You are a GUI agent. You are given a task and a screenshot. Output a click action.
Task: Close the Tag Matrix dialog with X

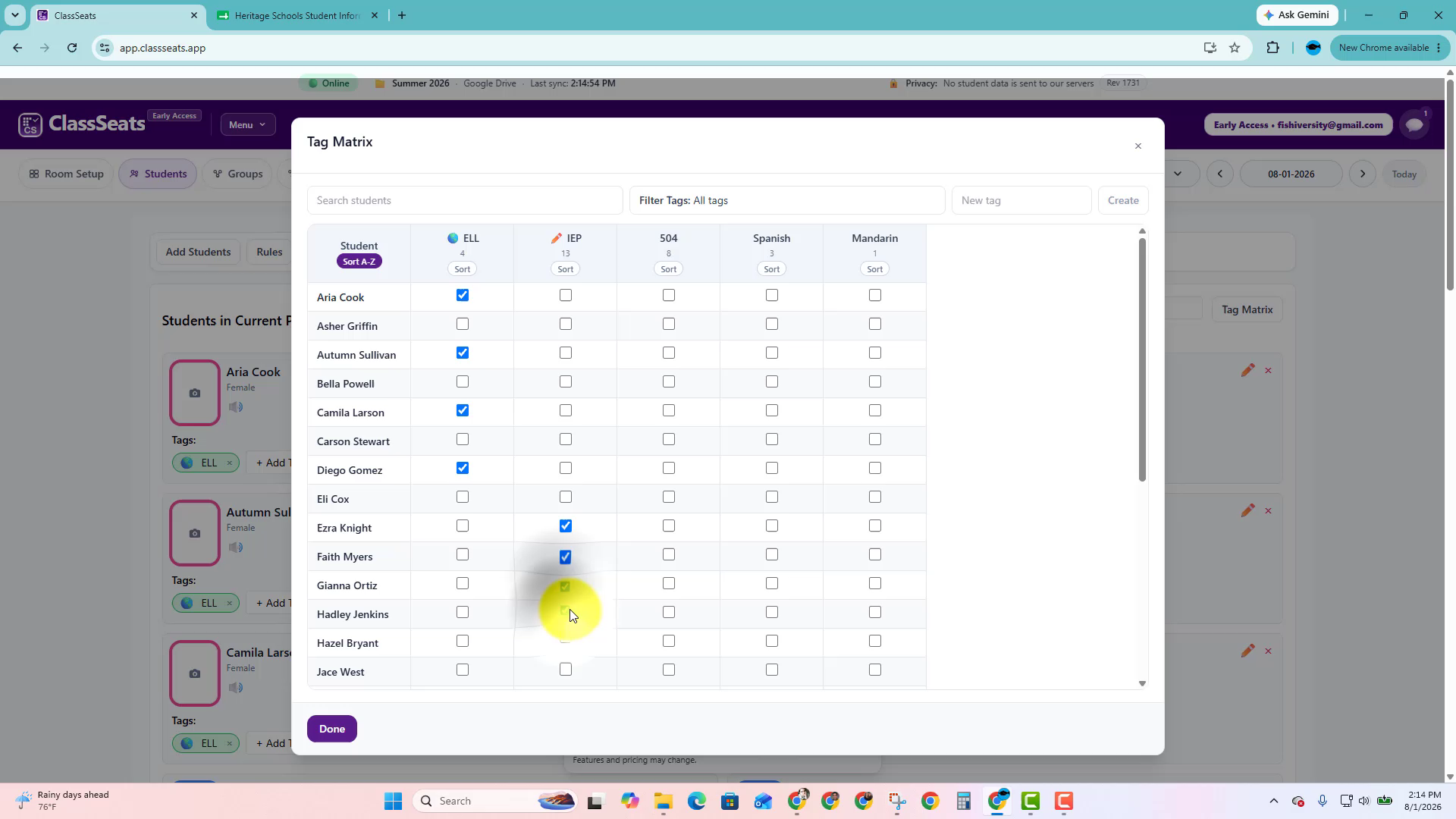tap(1137, 146)
